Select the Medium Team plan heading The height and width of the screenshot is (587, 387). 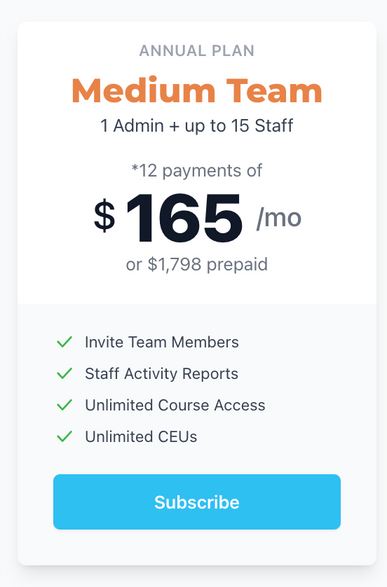197,90
